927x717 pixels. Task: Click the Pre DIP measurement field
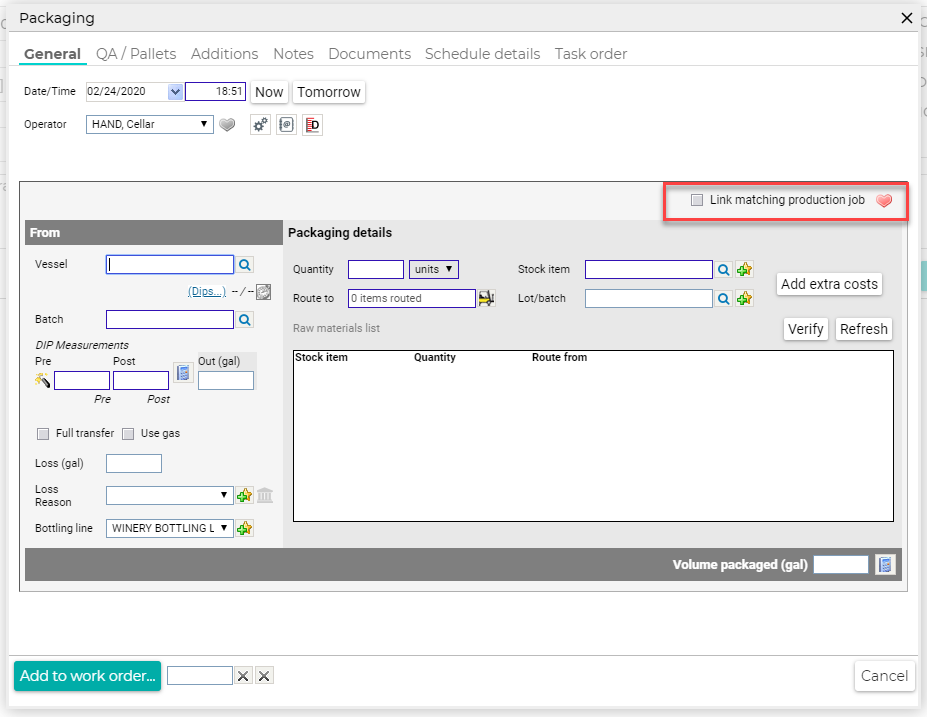coord(82,381)
